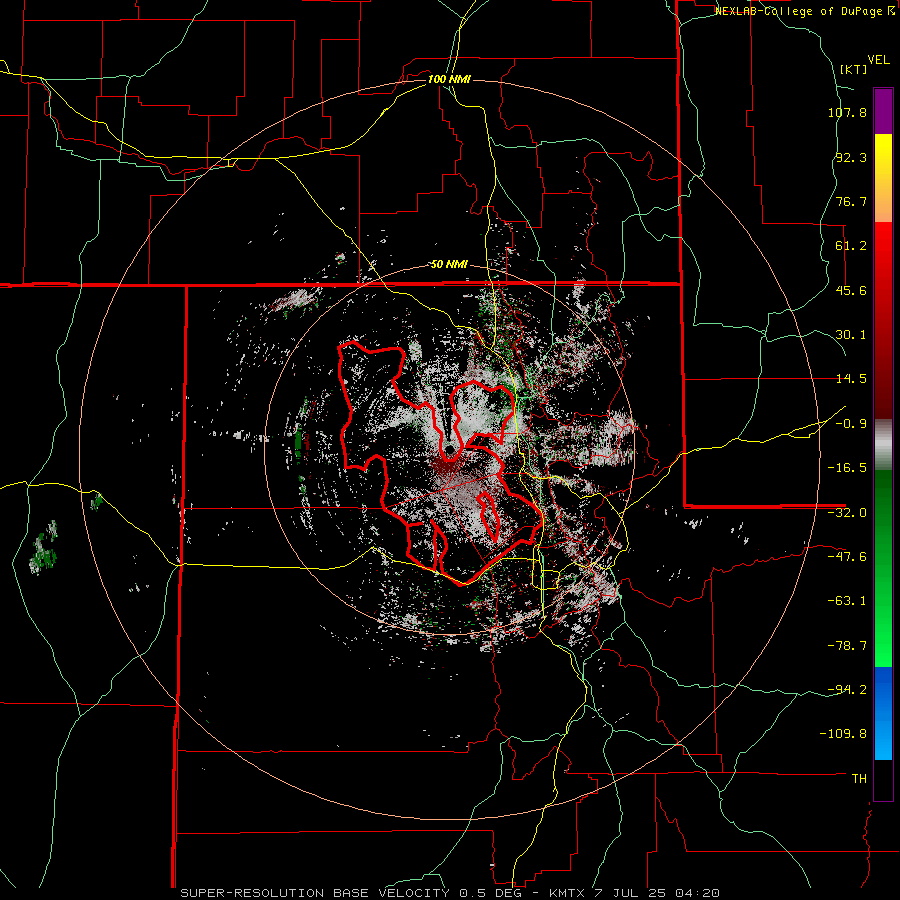Click the '50 NMI' range ring label

pyautogui.click(x=449, y=265)
